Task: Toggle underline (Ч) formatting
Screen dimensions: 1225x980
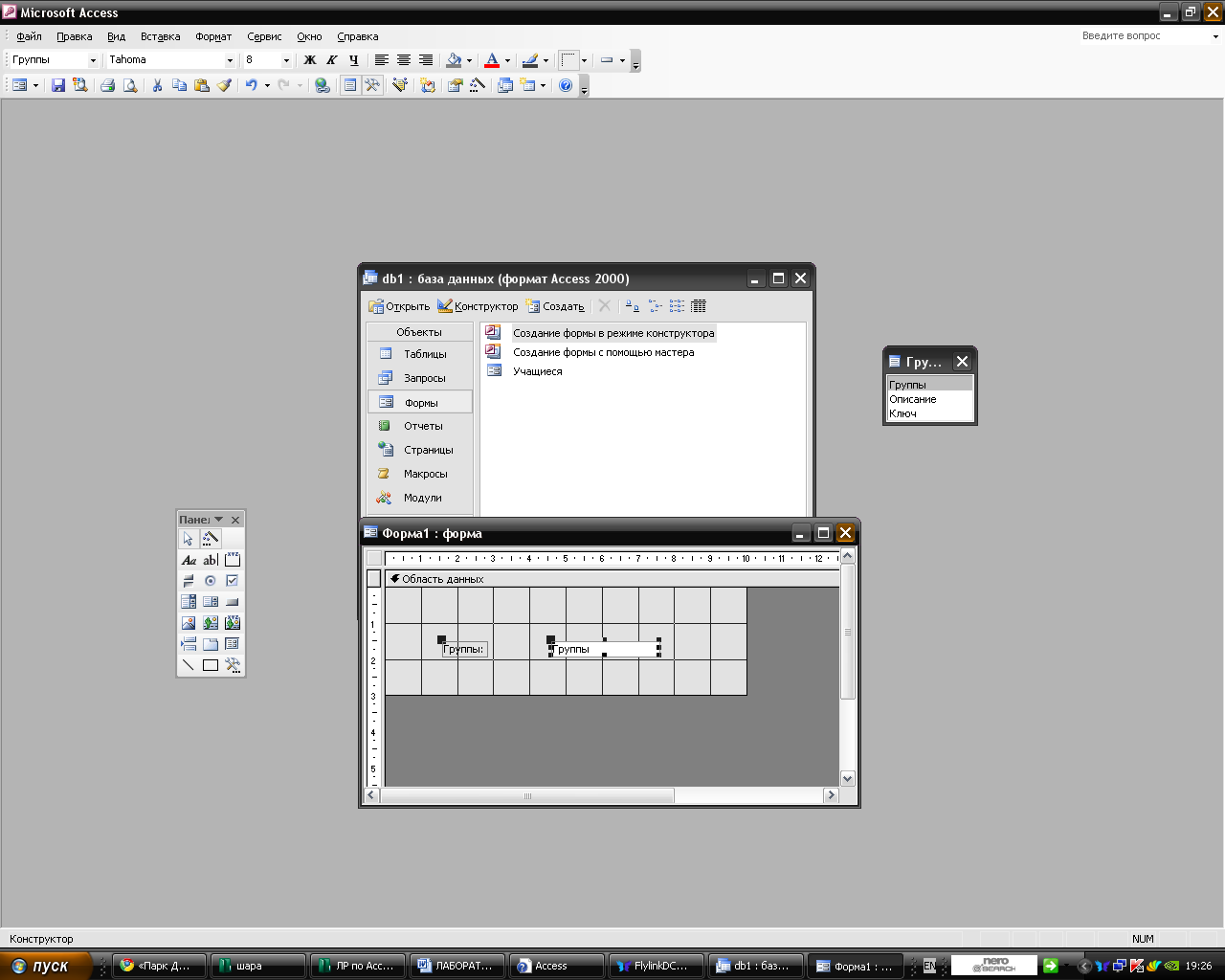Action: (353, 60)
